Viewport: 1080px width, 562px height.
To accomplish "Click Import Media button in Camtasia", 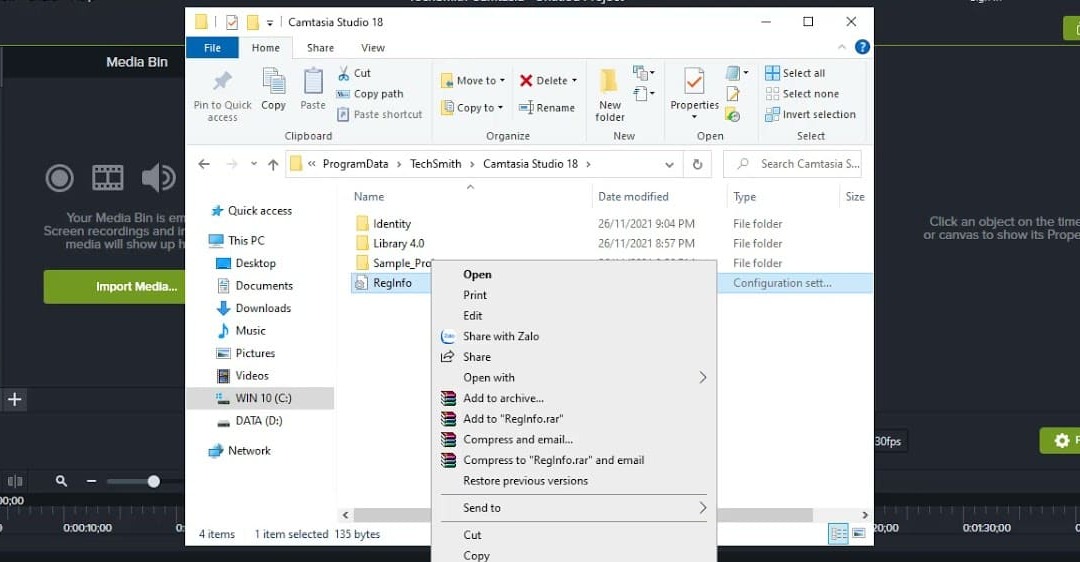I will tap(115, 287).
